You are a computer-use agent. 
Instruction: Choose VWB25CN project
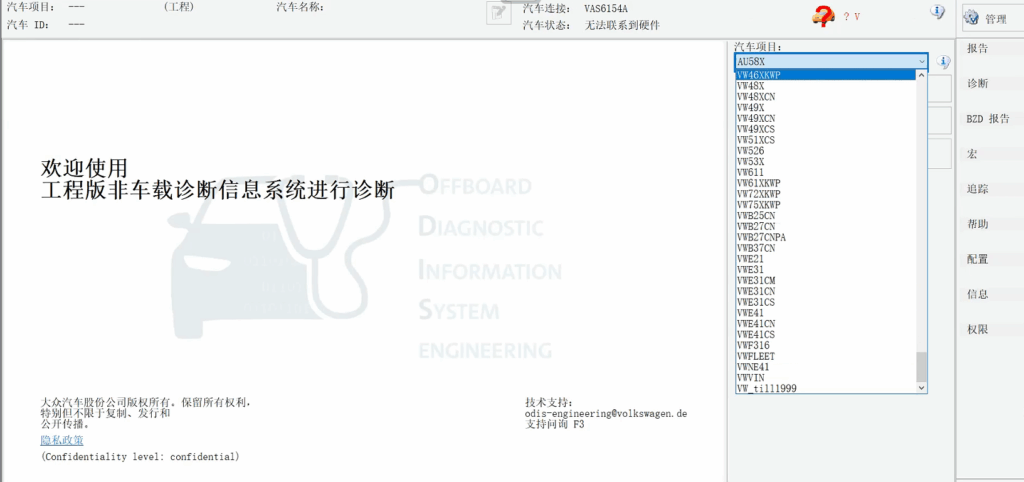point(825,216)
